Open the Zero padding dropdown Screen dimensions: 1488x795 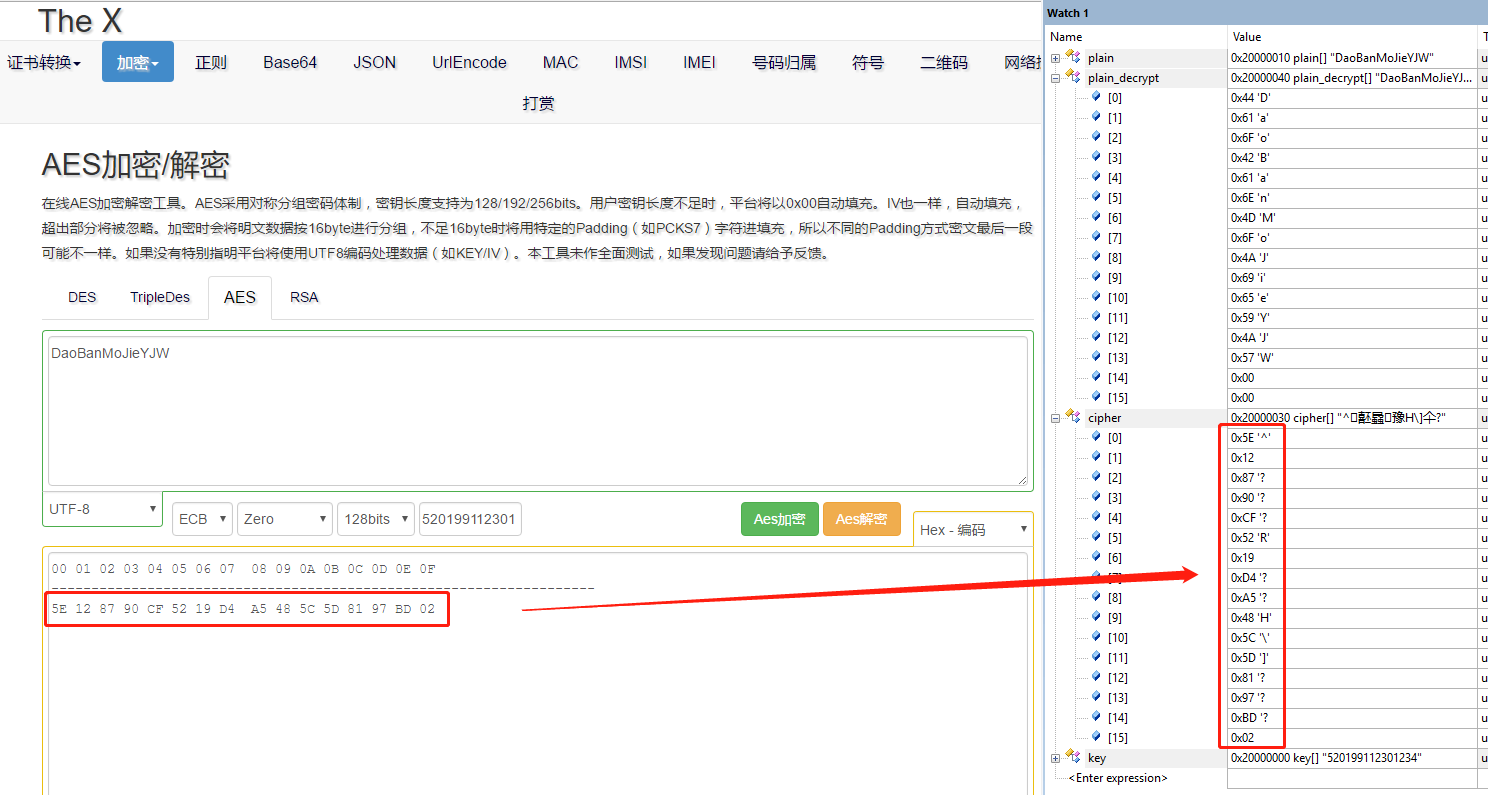(x=284, y=518)
